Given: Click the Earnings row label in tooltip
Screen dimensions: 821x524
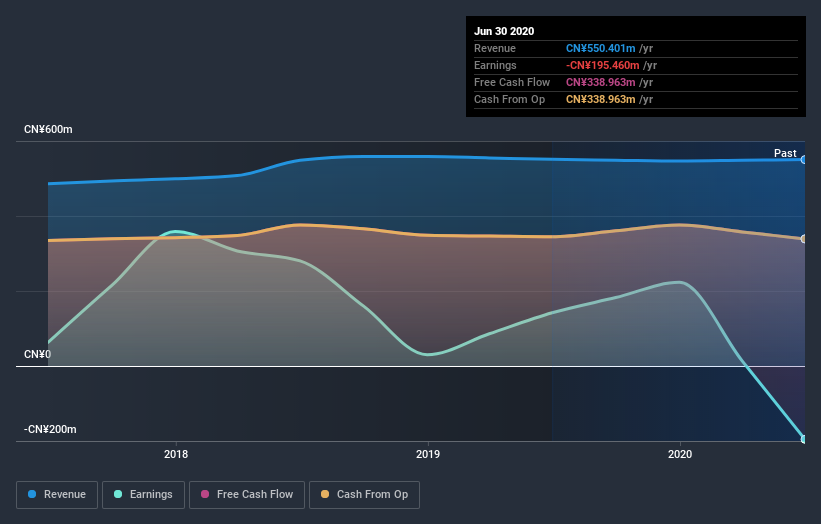Looking at the screenshot, I should tap(495, 65).
